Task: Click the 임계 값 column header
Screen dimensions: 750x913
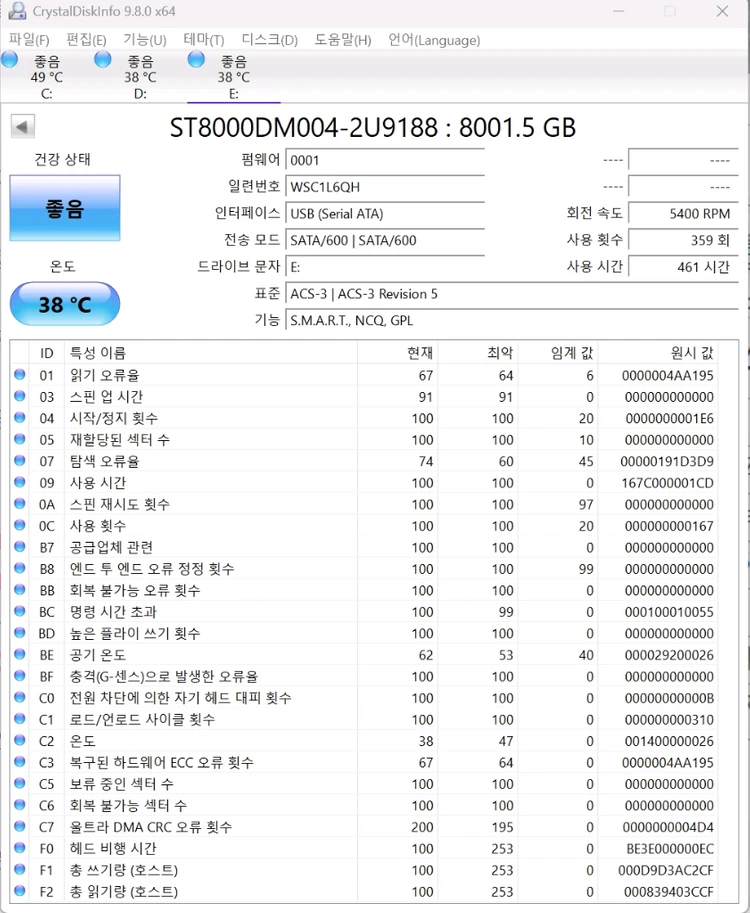Action: 558,353
